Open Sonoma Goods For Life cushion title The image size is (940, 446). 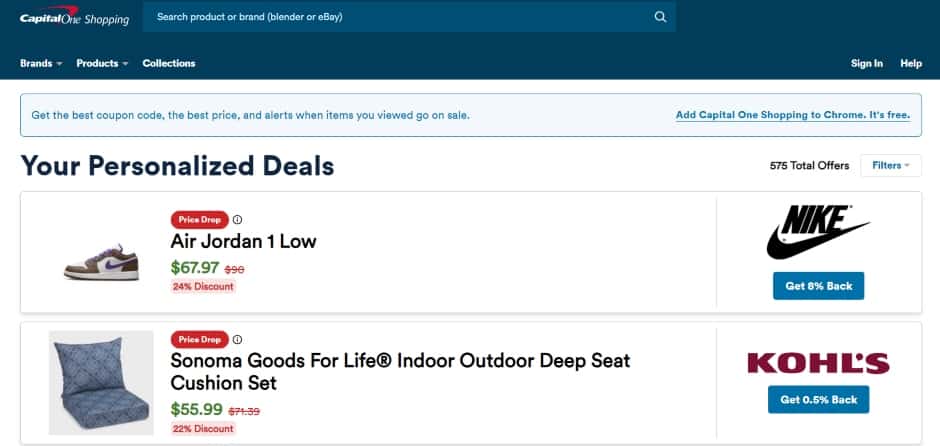pos(400,372)
